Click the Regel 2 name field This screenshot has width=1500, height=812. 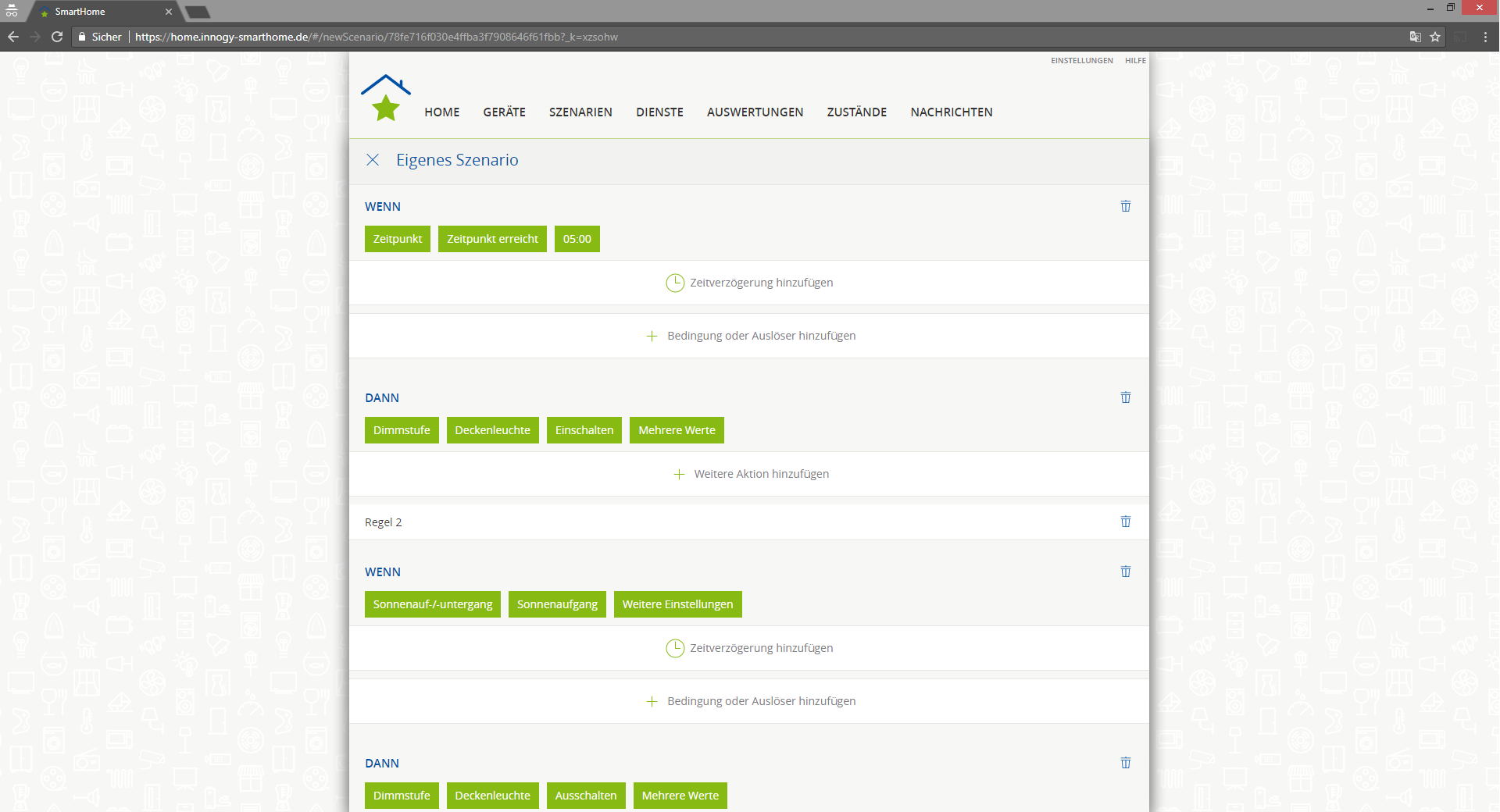point(703,522)
